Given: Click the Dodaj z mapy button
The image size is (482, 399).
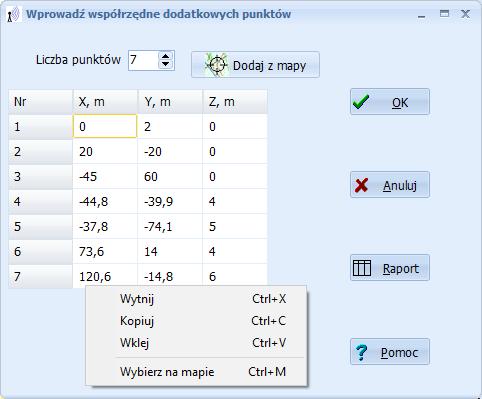Looking at the screenshot, I should click(255, 65).
